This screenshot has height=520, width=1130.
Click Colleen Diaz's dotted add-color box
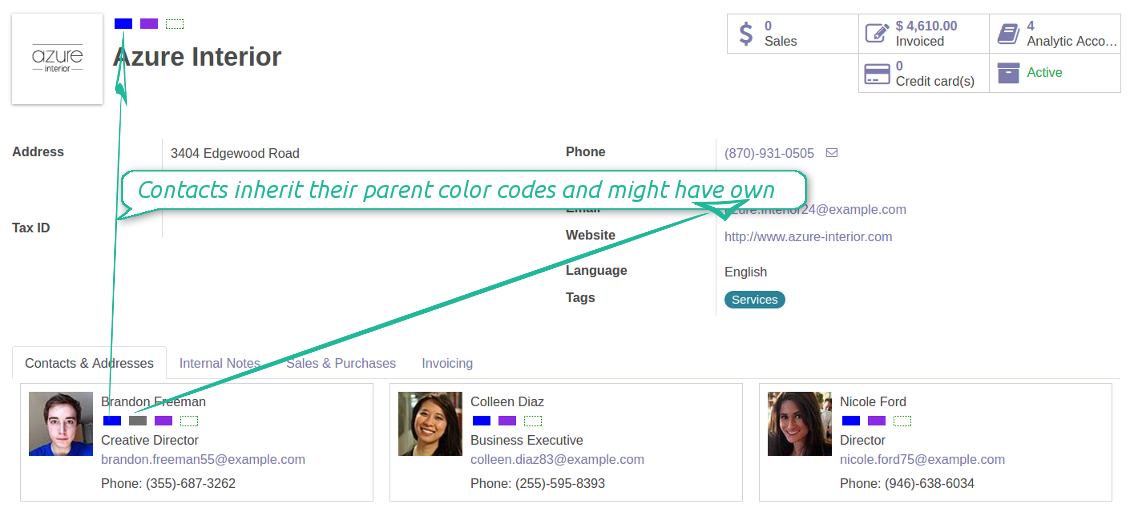(x=533, y=421)
